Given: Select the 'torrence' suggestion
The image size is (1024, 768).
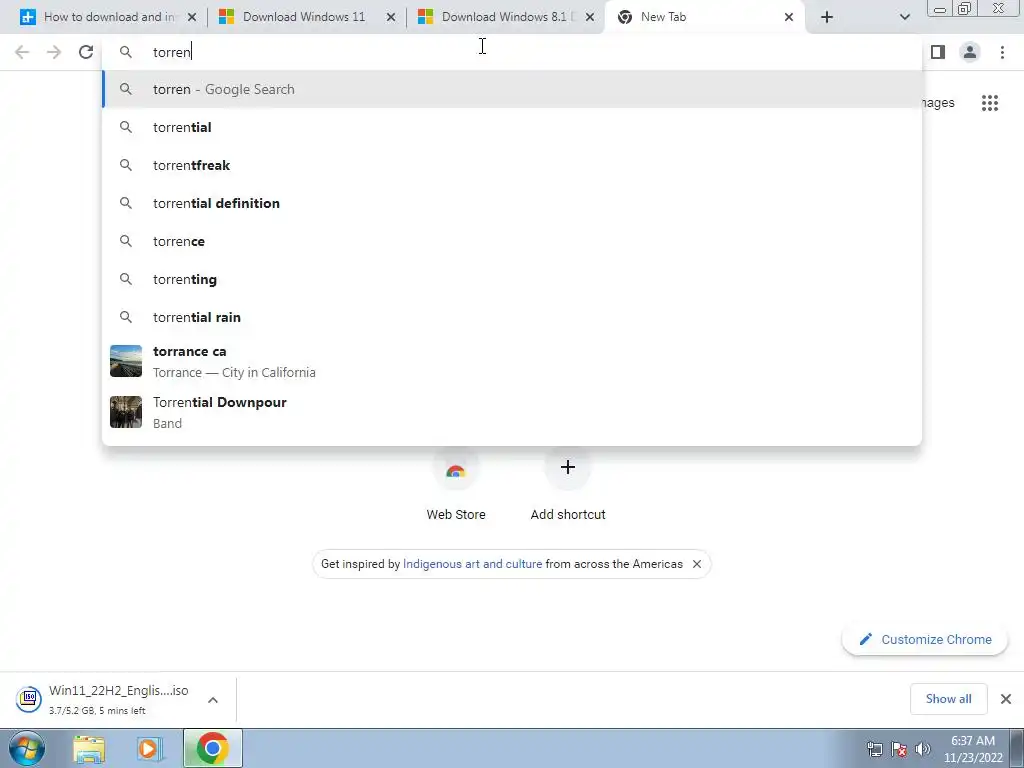Looking at the screenshot, I should 512,241.
